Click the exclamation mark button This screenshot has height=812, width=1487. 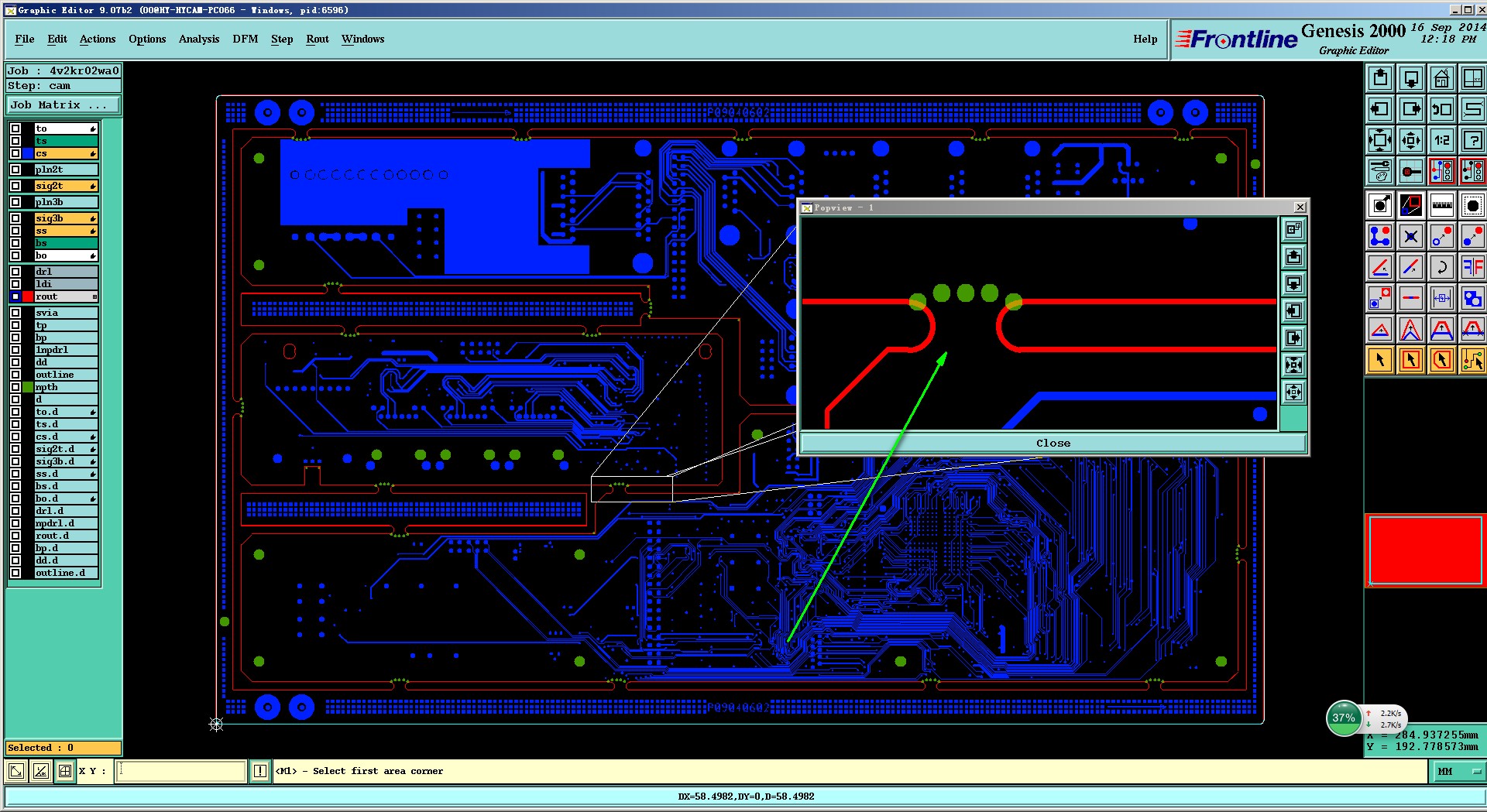[260, 771]
